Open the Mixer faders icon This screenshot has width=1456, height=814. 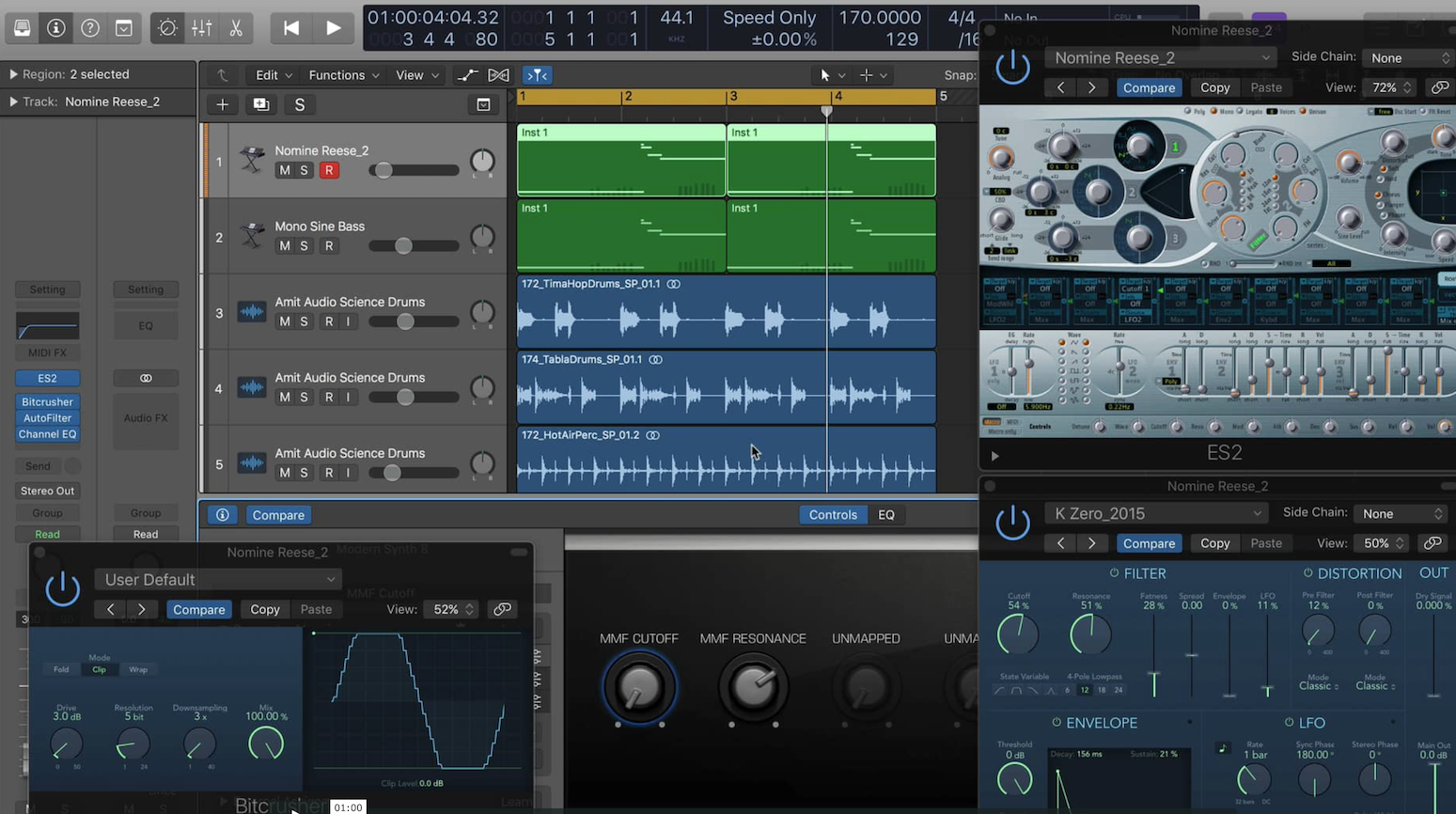click(x=202, y=28)
